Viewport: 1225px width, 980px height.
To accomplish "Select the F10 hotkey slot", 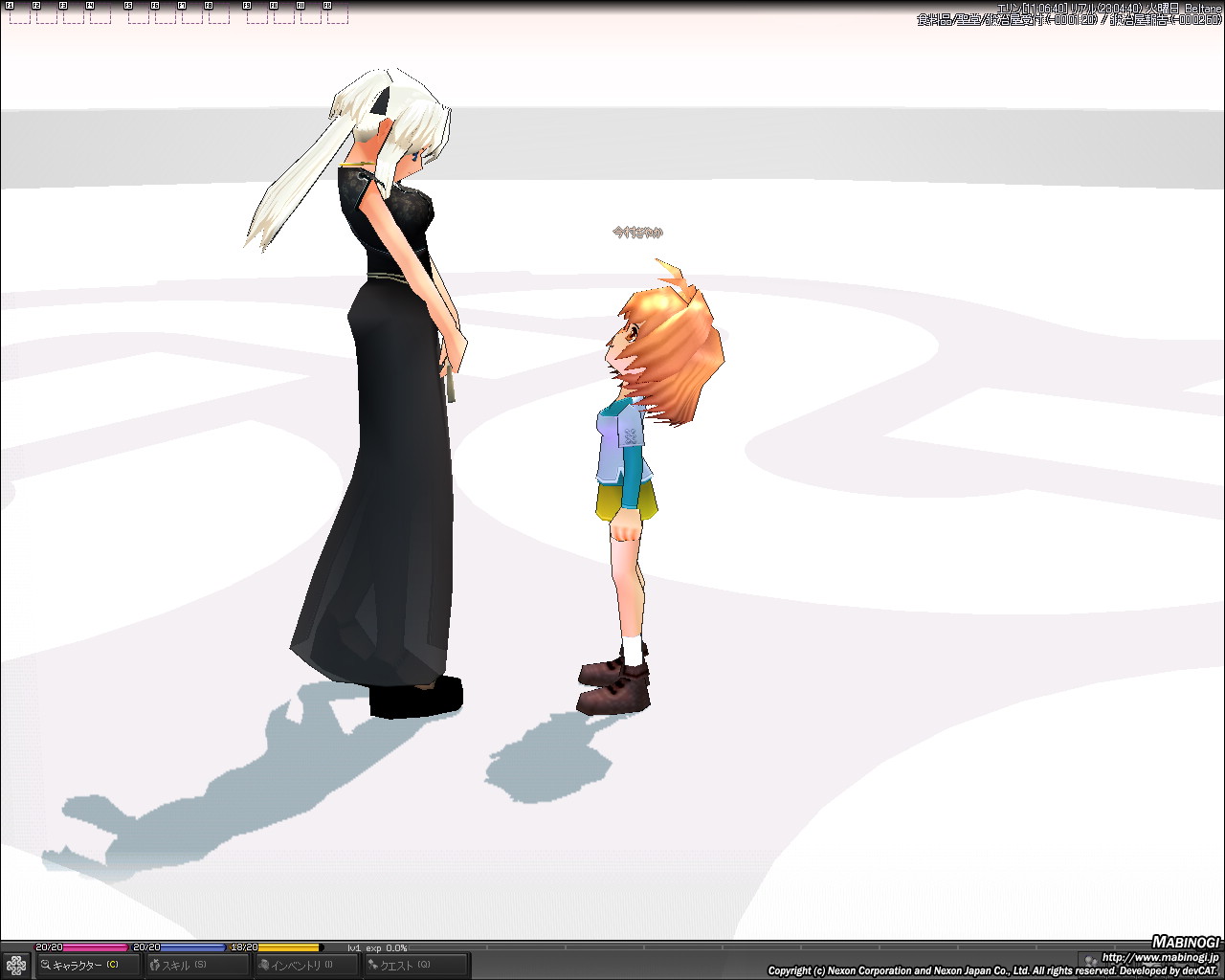I will point(283,12).
